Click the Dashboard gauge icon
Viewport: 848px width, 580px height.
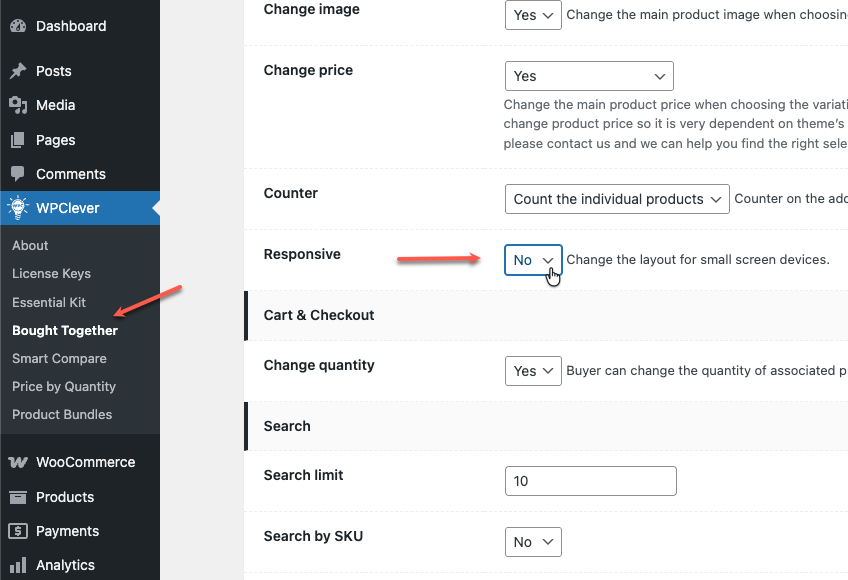pyautogui.click(x=18, y=26)
